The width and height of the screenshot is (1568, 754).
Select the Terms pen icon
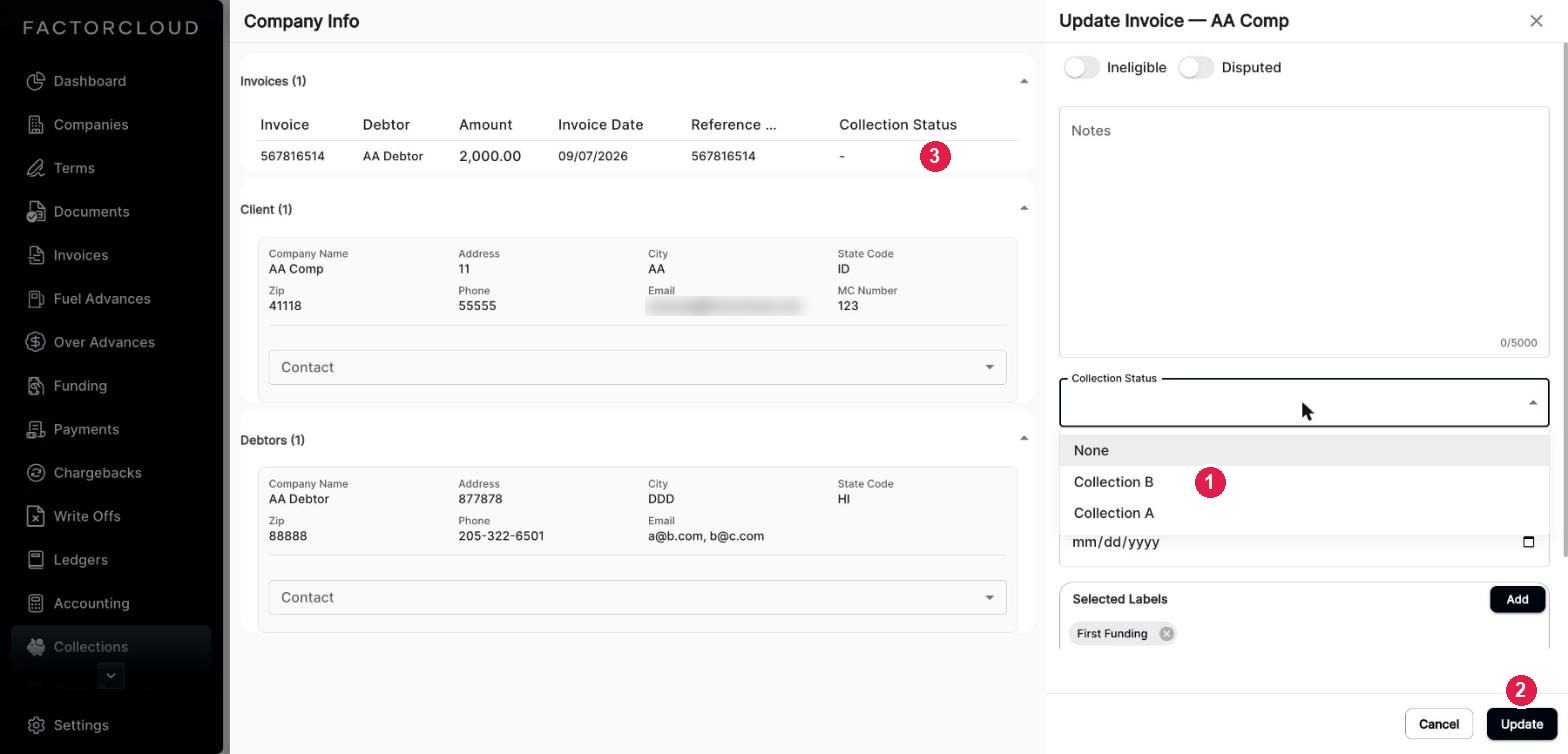tap(36, 168)
